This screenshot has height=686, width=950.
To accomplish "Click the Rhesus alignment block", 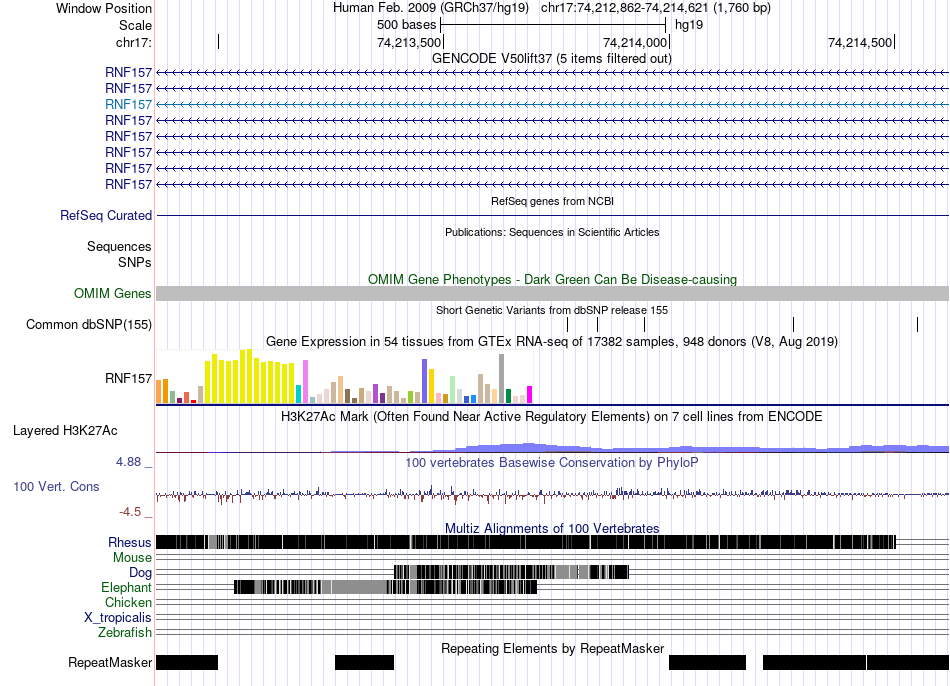I will click(526, 542).
